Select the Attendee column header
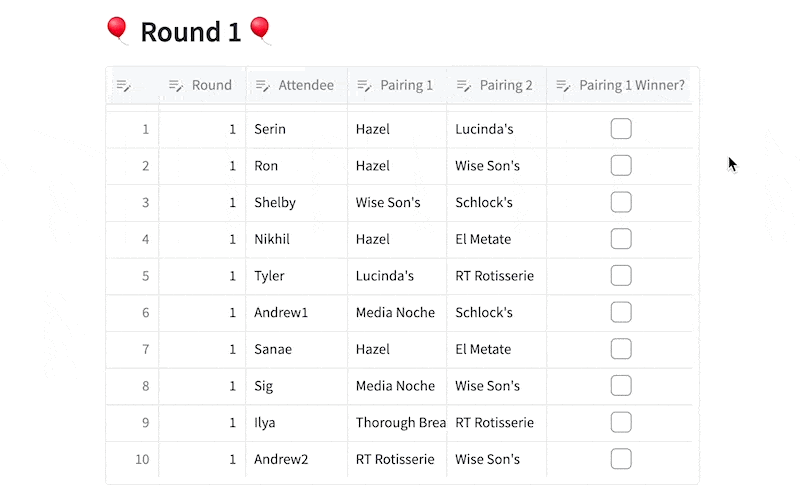 click(296, 85)
